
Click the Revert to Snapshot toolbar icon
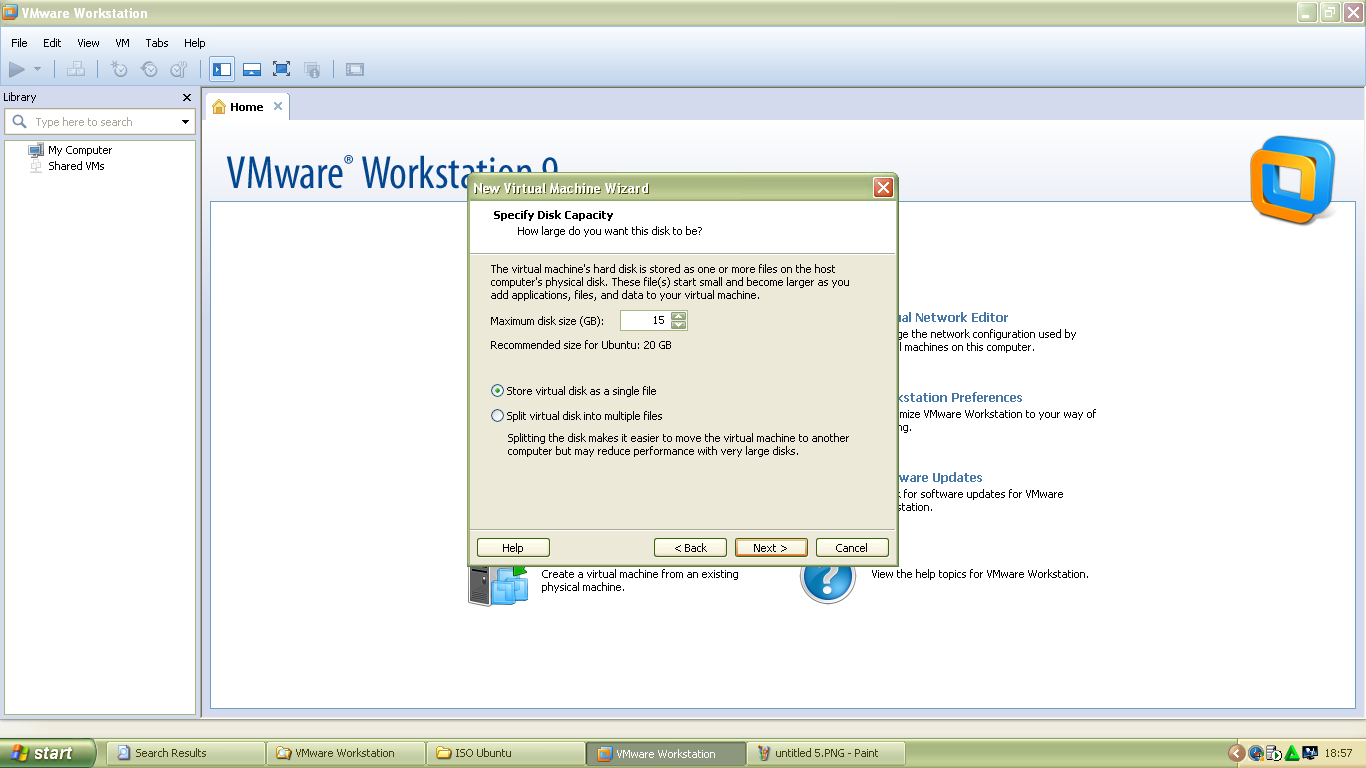(149, 69)
